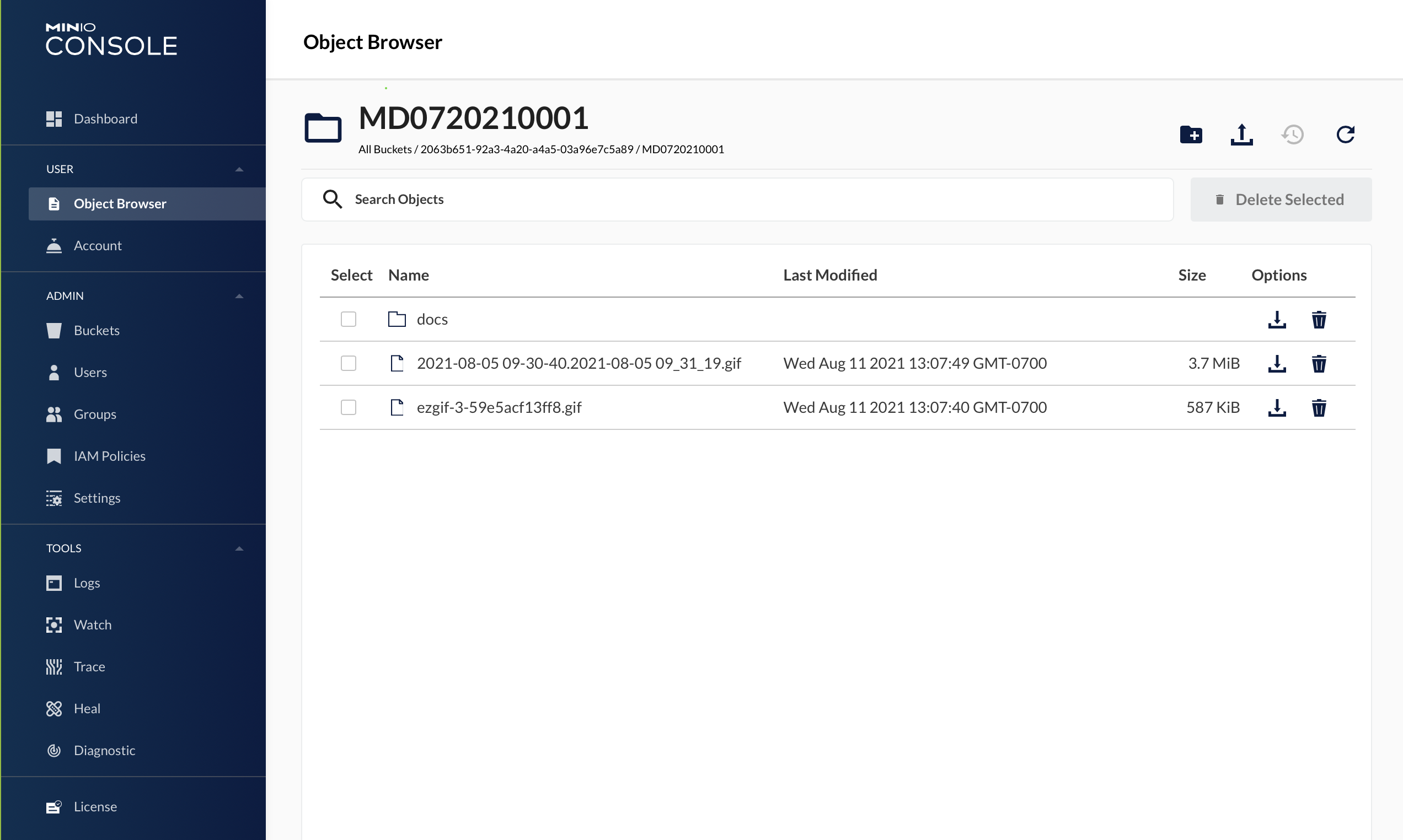Click the Settings gear-list icon
Image resolution: width=1403 pixels, height=840 pixels.
coord(54,498)
